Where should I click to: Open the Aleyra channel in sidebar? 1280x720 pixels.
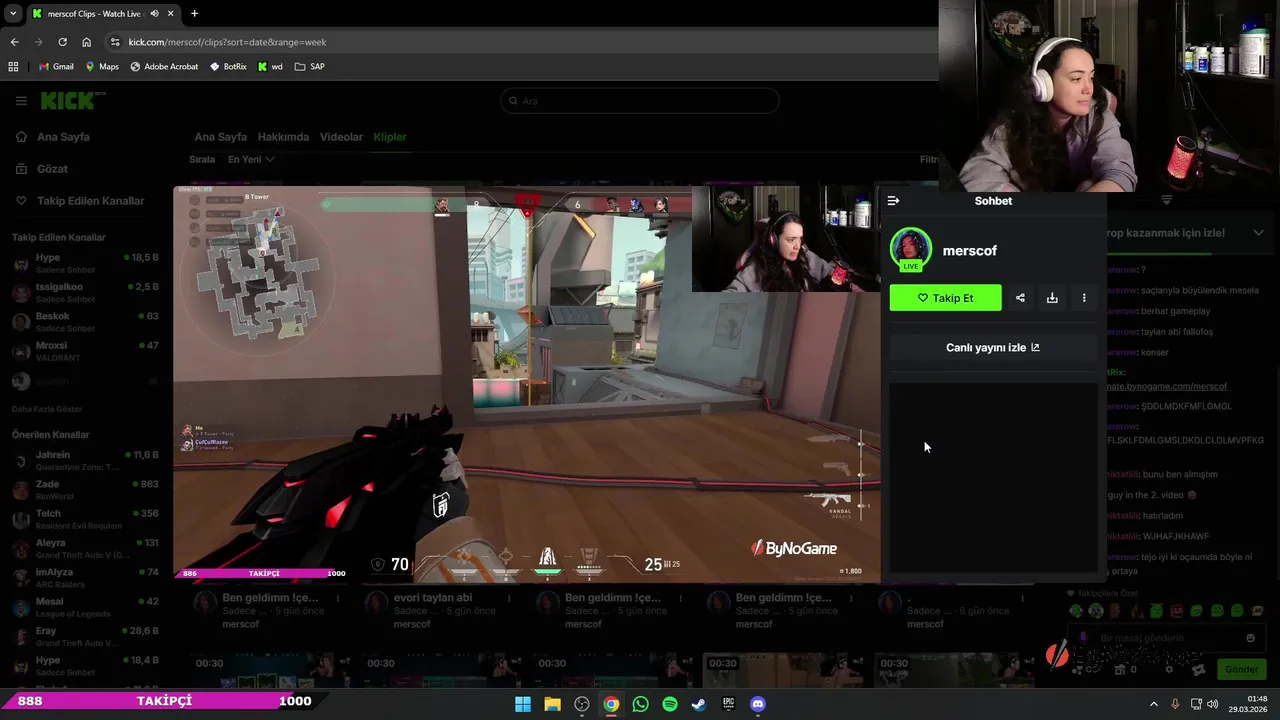point(85,548)
